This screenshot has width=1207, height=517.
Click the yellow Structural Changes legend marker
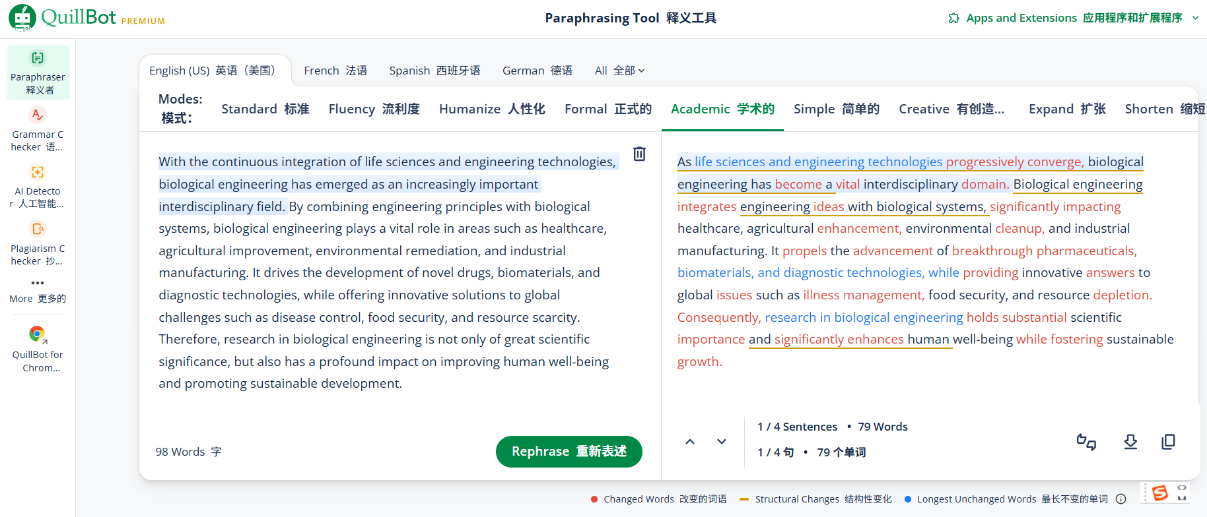744,499
